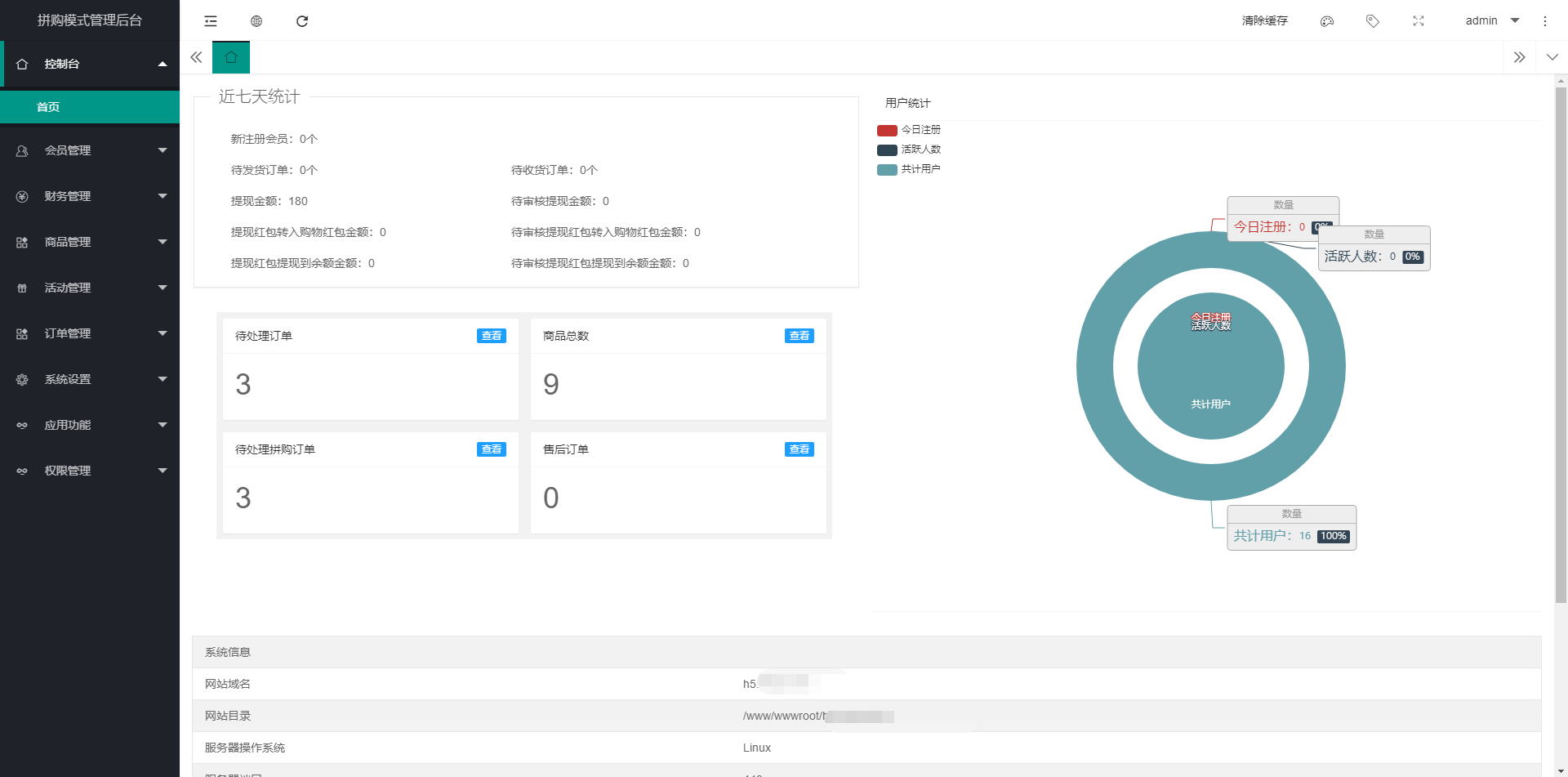Click the tag note icon in header

pyautogui.click(x=1373, y=21)
